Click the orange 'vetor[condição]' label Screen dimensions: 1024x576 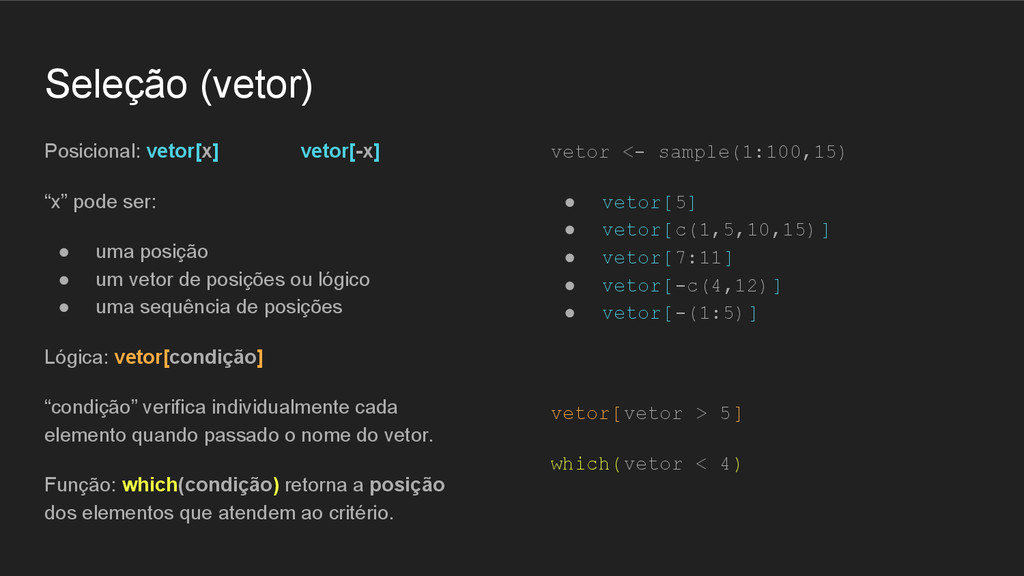pyautogui.click(x=189, y=357)
